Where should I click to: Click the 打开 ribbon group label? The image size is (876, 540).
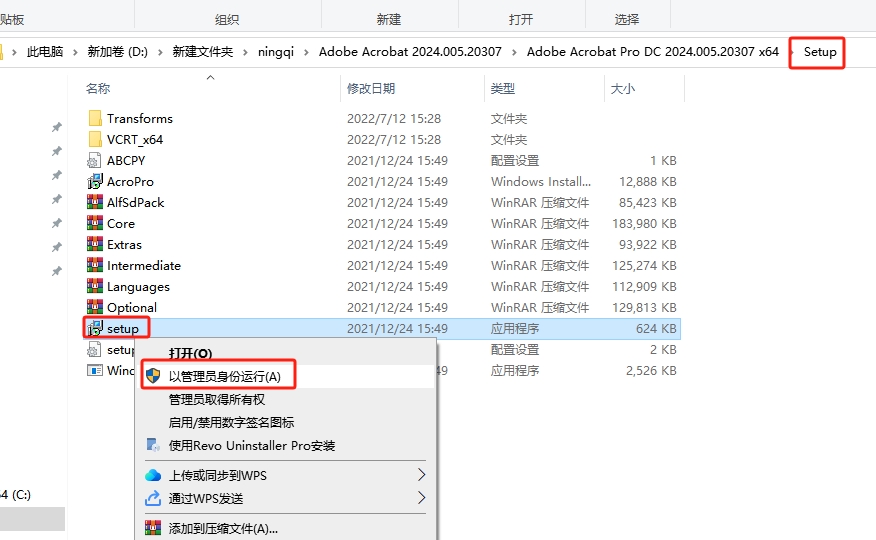coord(521,20)
